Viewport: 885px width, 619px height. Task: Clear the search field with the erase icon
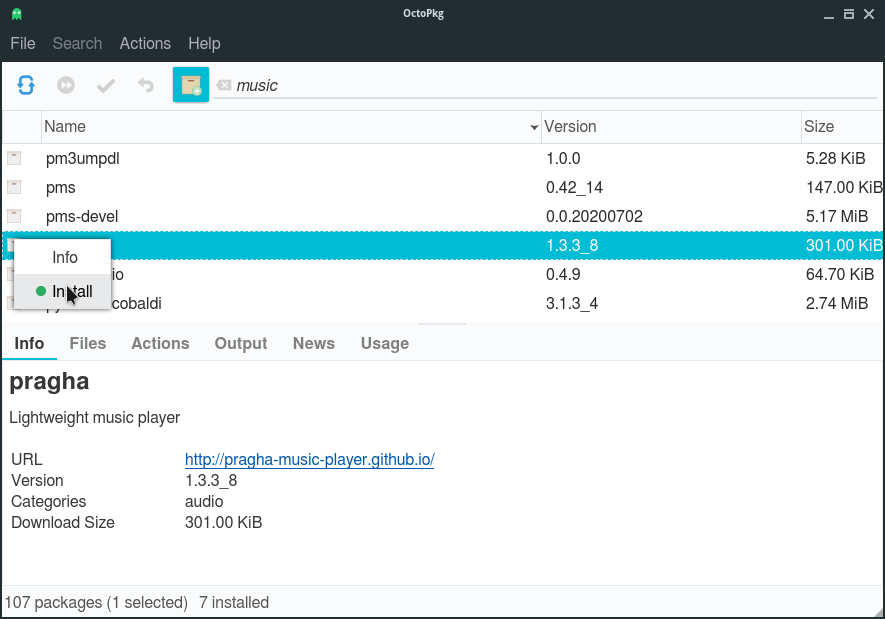click(224, 85)
